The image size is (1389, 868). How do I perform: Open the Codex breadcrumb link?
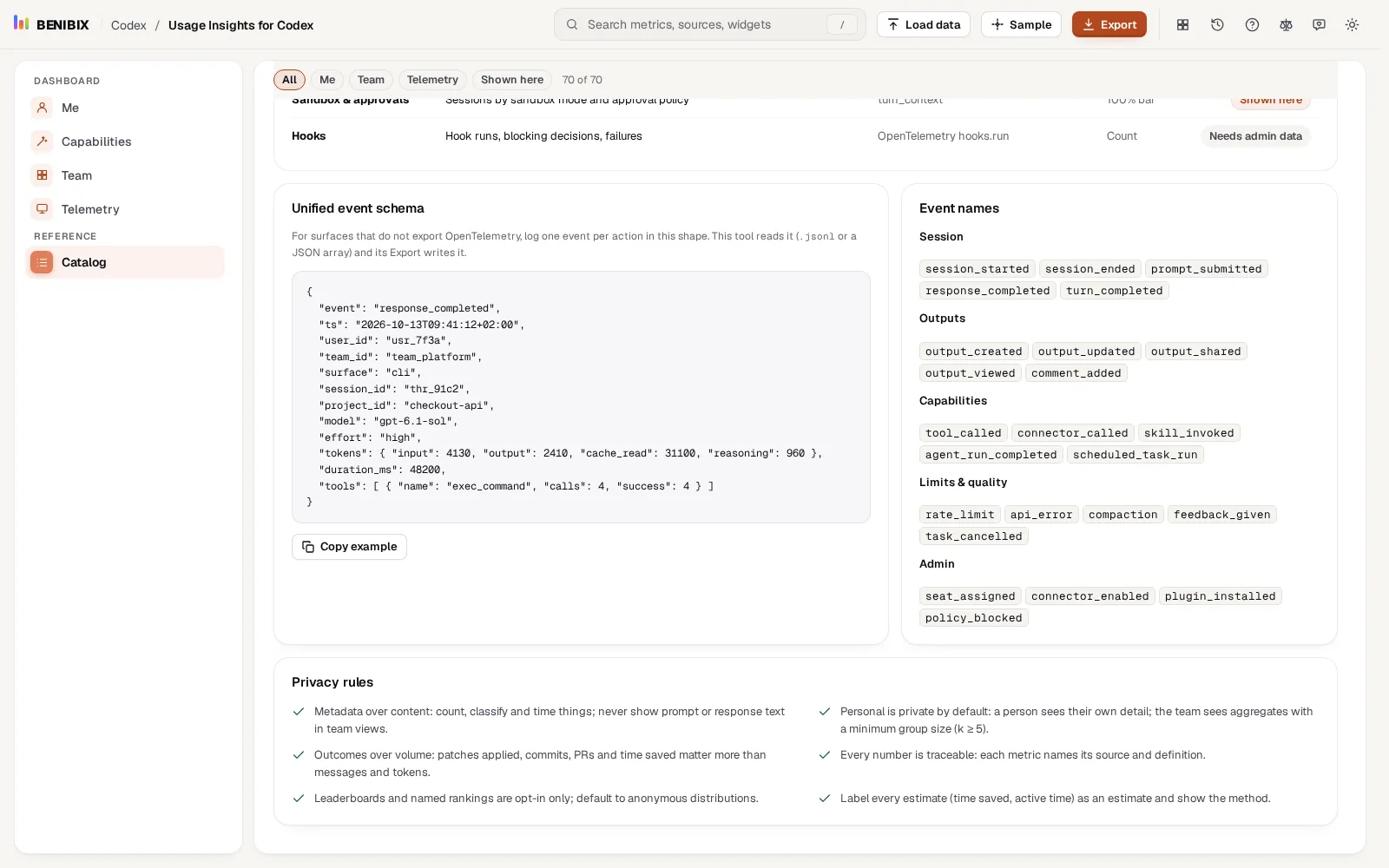pos(128,25)
